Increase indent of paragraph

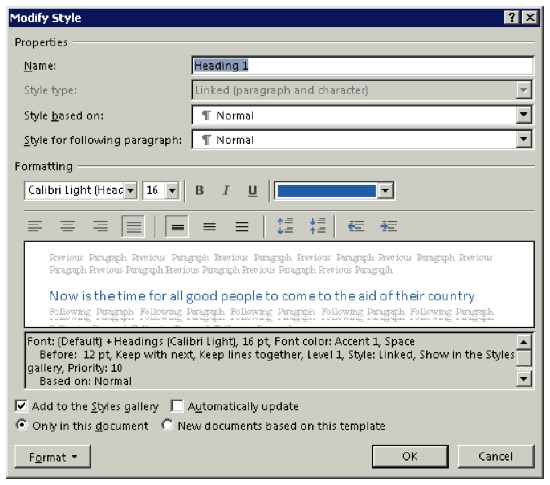(388, 226)
